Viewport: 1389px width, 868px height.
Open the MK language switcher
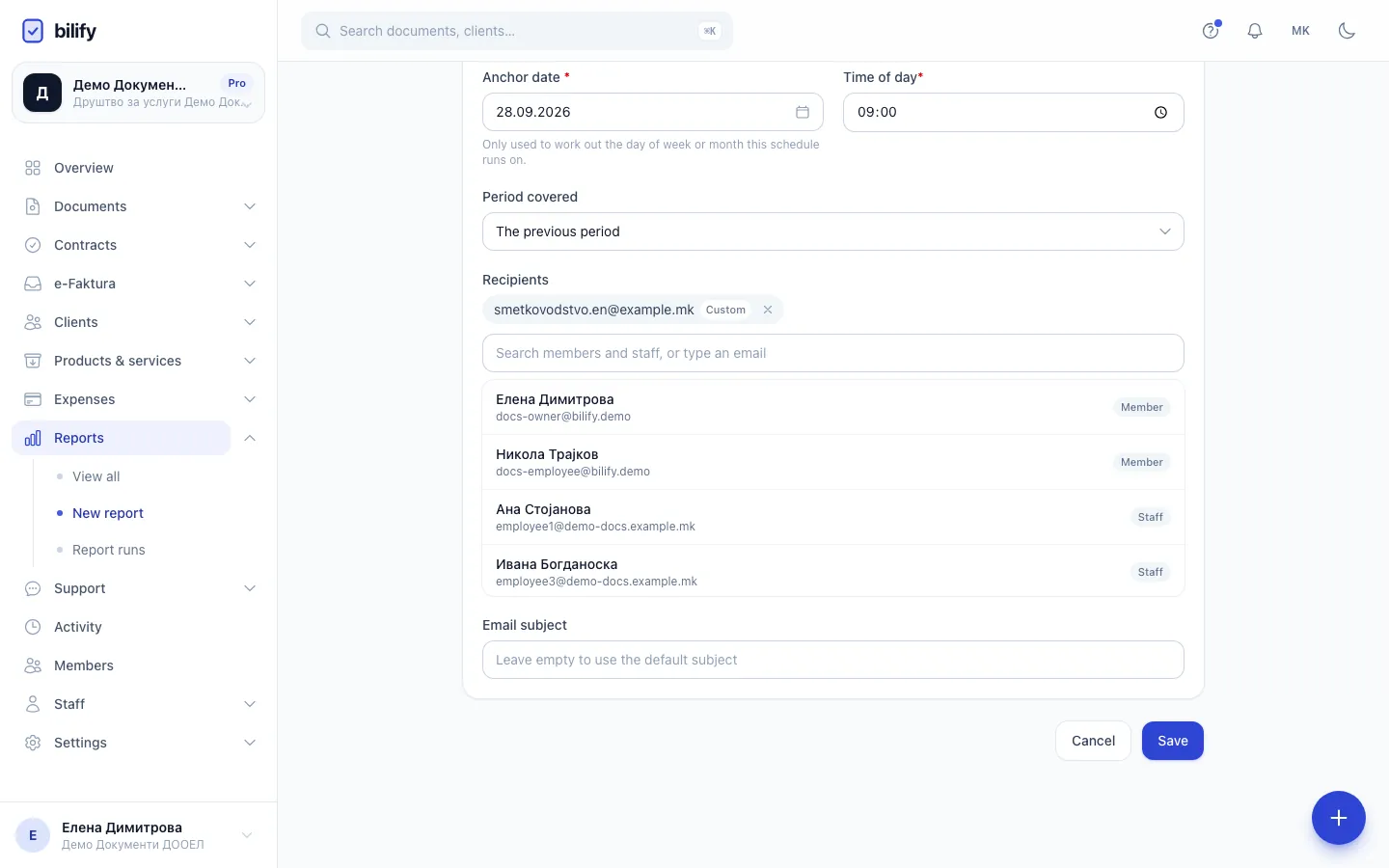pyautogui.click(x=1300, y=31)
